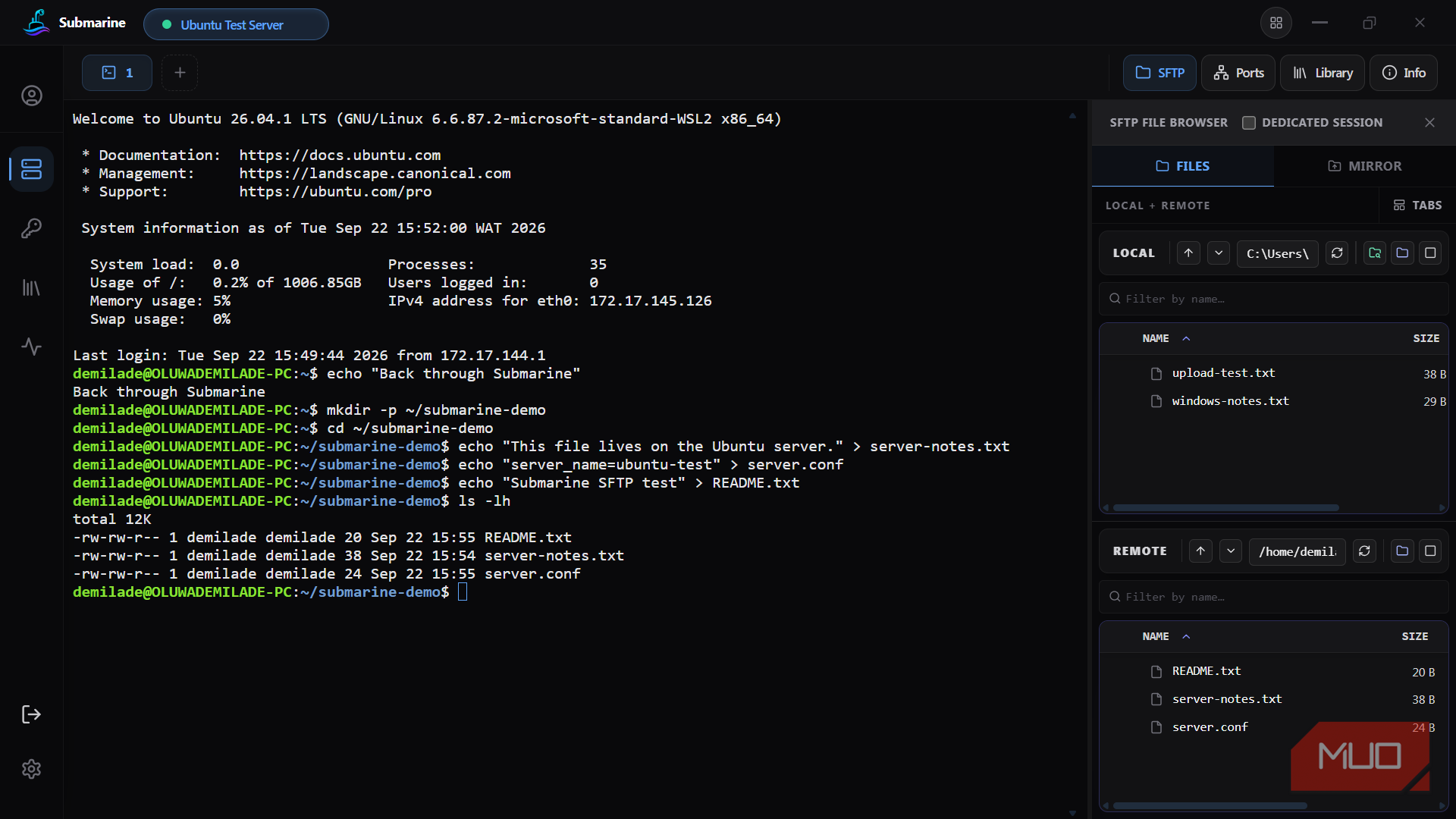Select server-notes.txt in the REMOTE pane
This screenshot has width=1456, height=819.
pos(1273,699)
